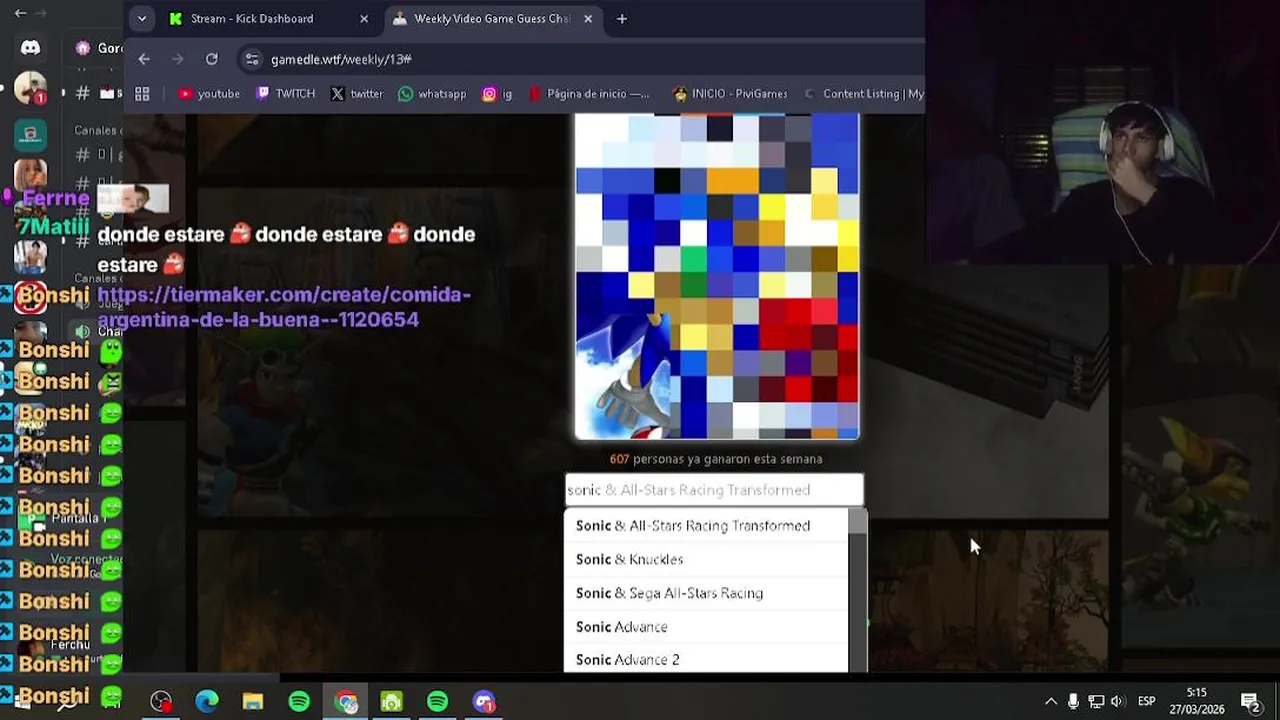Open the Discord home icon
The width and height of the screenshot is (1280, 720).
click(30, 48)
